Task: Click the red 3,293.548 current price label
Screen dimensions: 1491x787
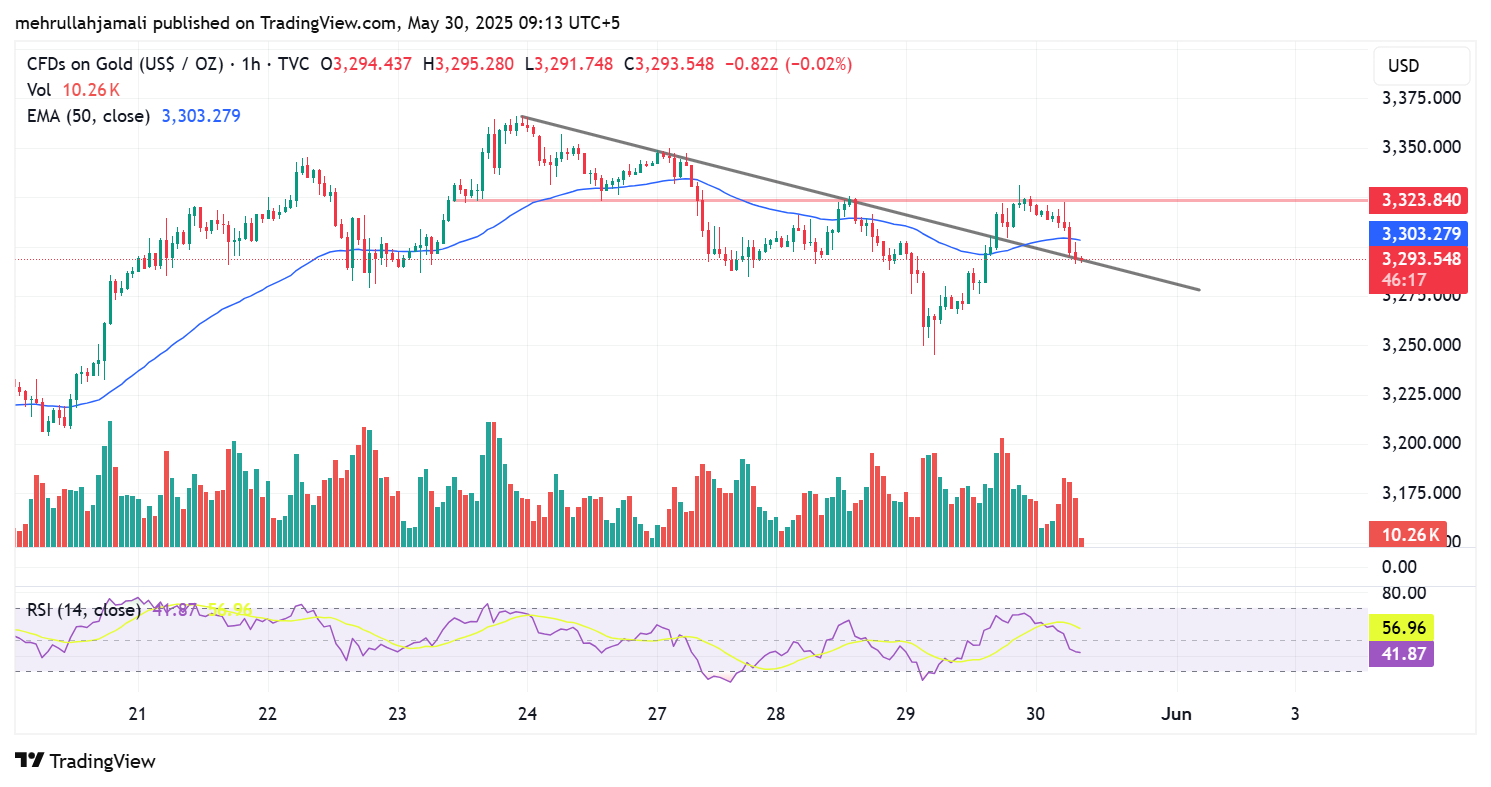Action: (1420, 258)
